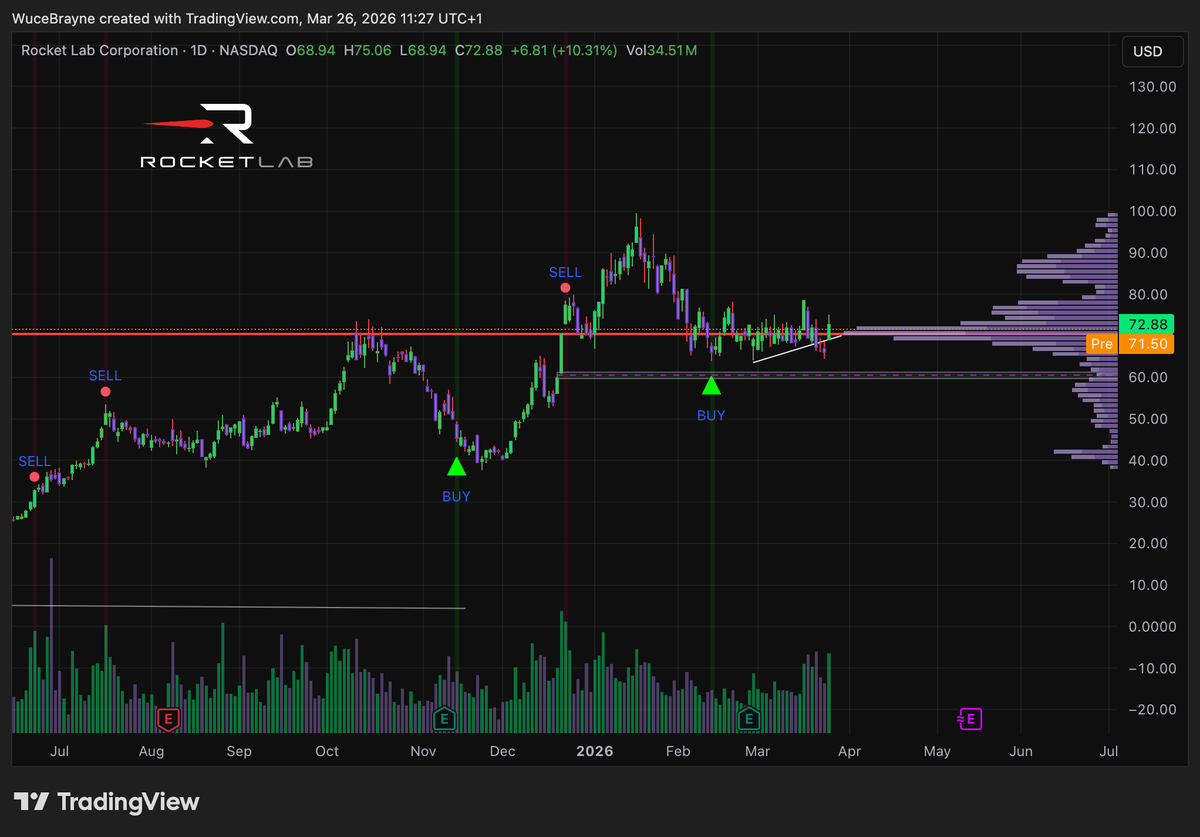This screenshot has height=837, width=1200.
Task: Click the TradingView logo at bottom left
Action: tap(106, 802)
